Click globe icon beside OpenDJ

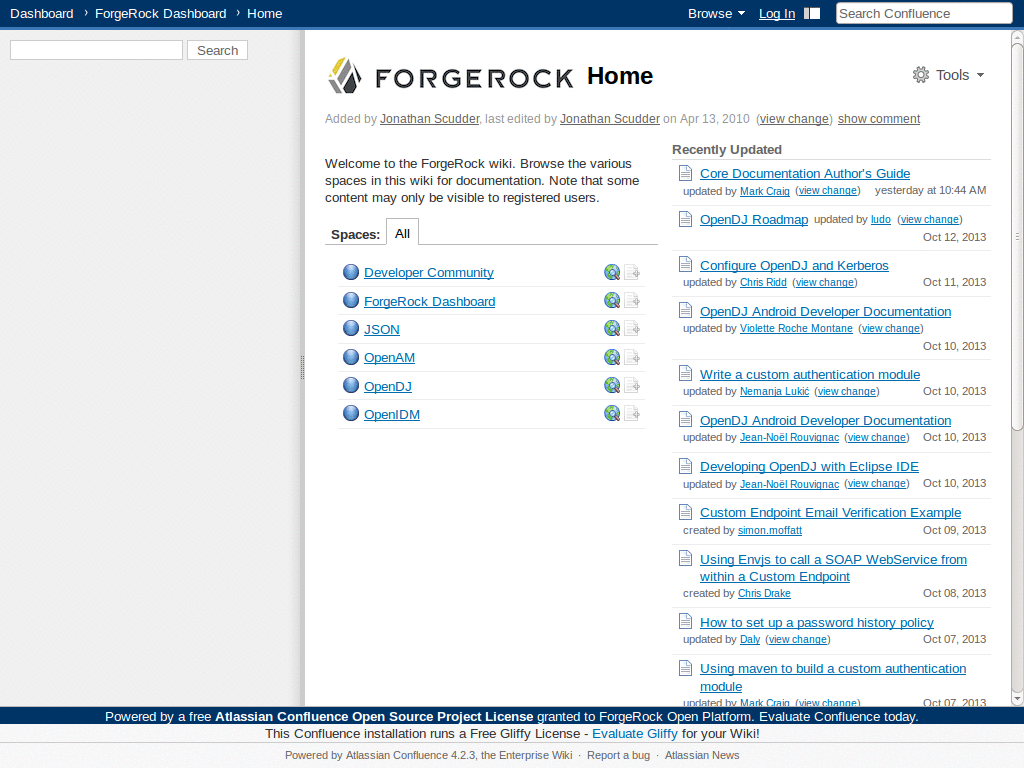pos(351,385)
